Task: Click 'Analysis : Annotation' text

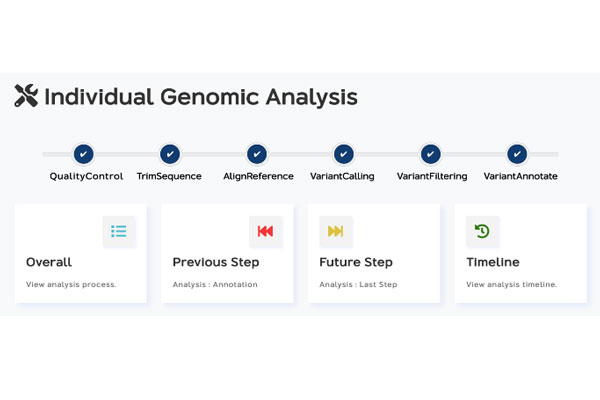Action: pos(215,284)
